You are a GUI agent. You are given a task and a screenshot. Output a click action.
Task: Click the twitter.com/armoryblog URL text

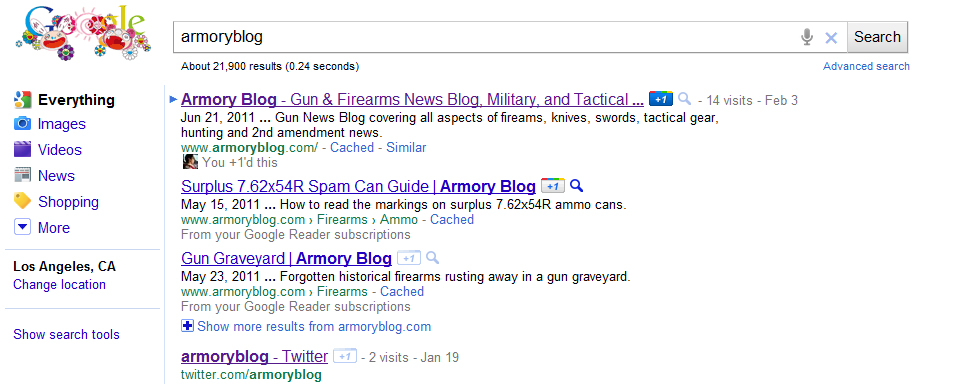pyautogui.click(x=251, y=375)
